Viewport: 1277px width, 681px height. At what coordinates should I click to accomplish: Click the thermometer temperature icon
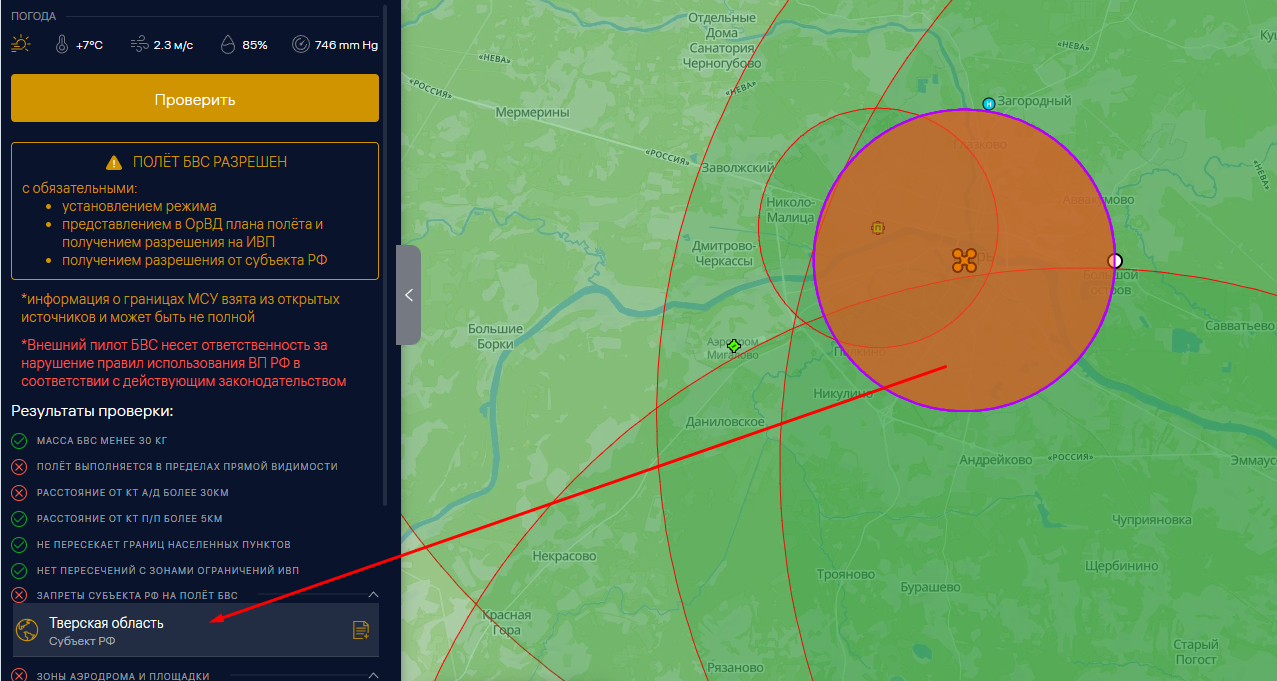coord(61,45)
